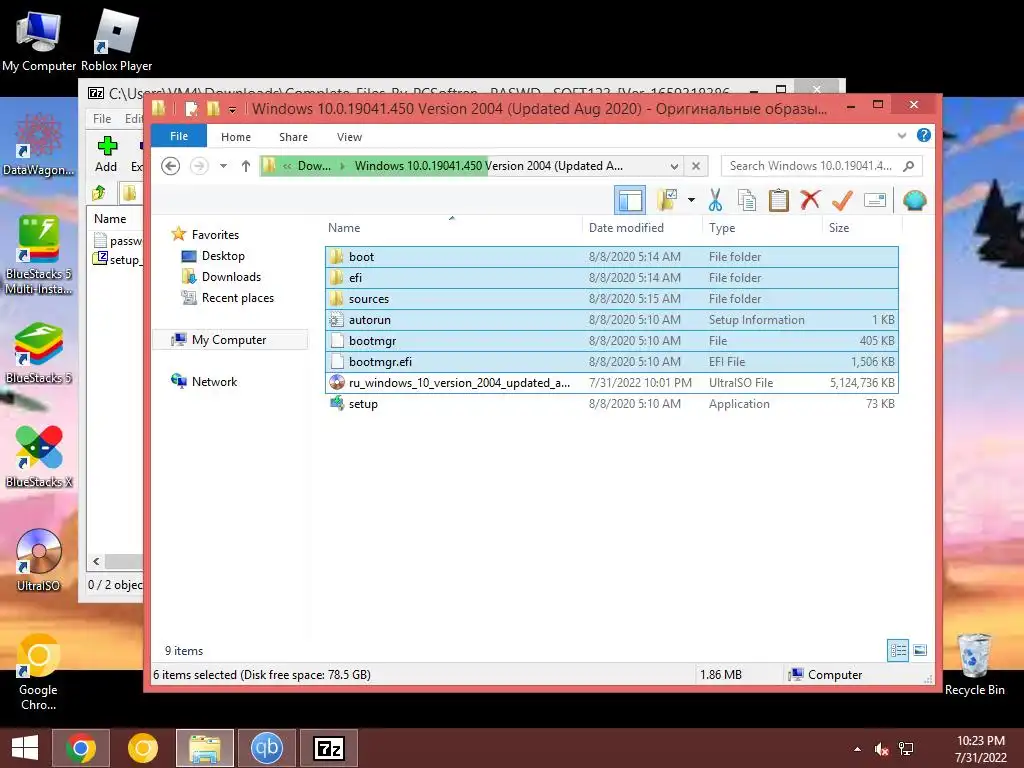Open My Computer desktop icon
Viewport: 1024px width, 768px height.
point(39,39)
